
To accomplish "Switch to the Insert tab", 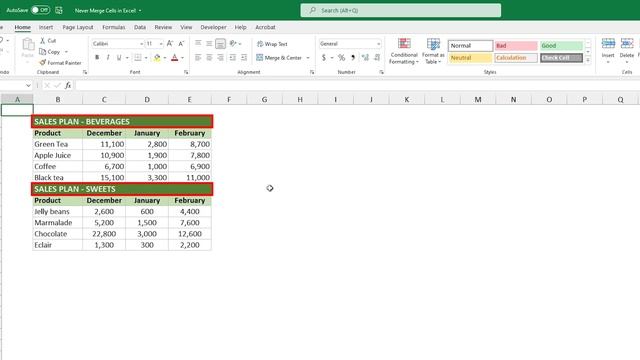I will (46, 27).
